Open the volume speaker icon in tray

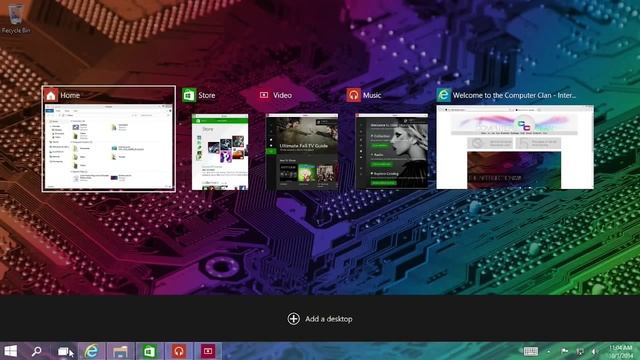[x=595, y=351]
